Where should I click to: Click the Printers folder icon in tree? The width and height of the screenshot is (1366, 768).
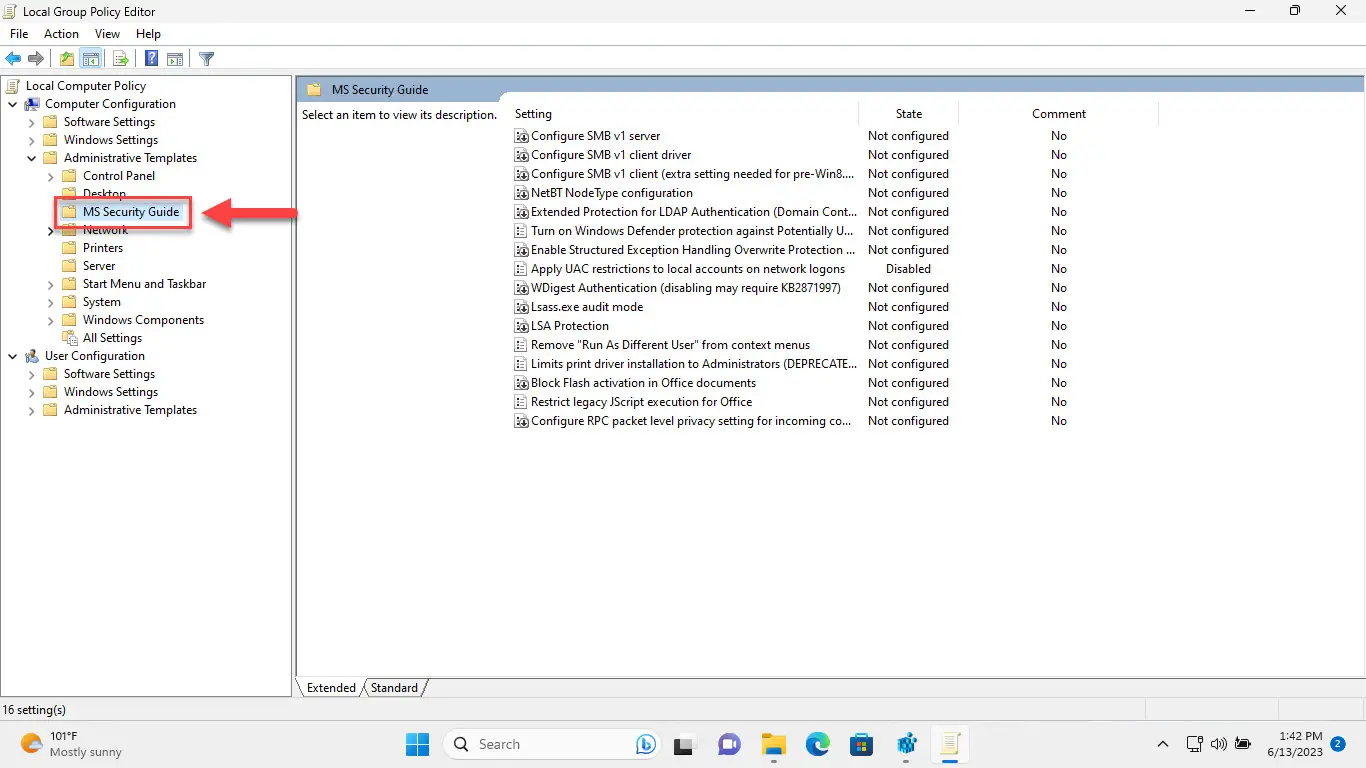[x=69, y=248]
